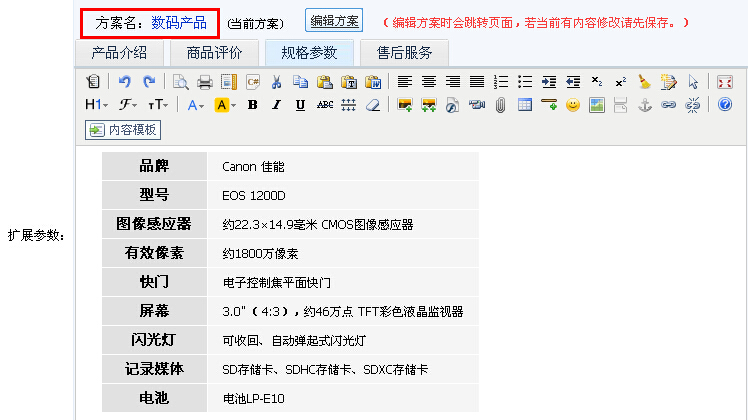
Task: Redo the last edit
Action: click(x=149, y=82)
